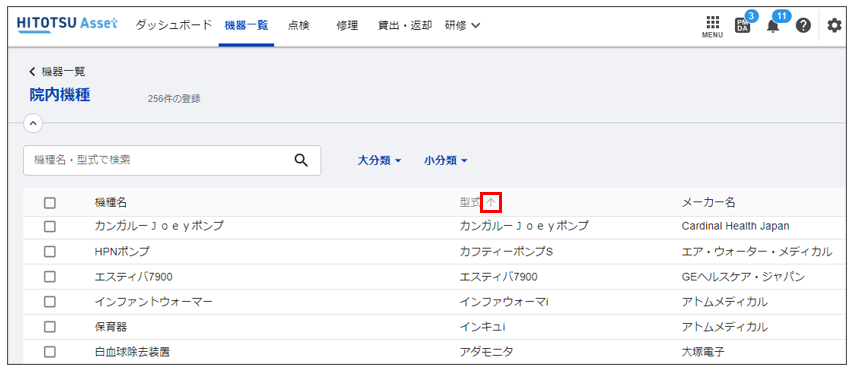
Task: Click the エア・ウォーター・メディカル maker cell
Action: click(x=757, y=252)
